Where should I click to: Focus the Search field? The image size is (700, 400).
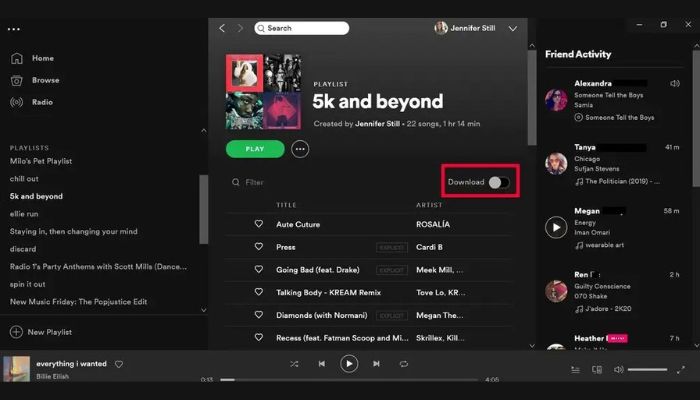pyautogui.click(x=302, y=28)
